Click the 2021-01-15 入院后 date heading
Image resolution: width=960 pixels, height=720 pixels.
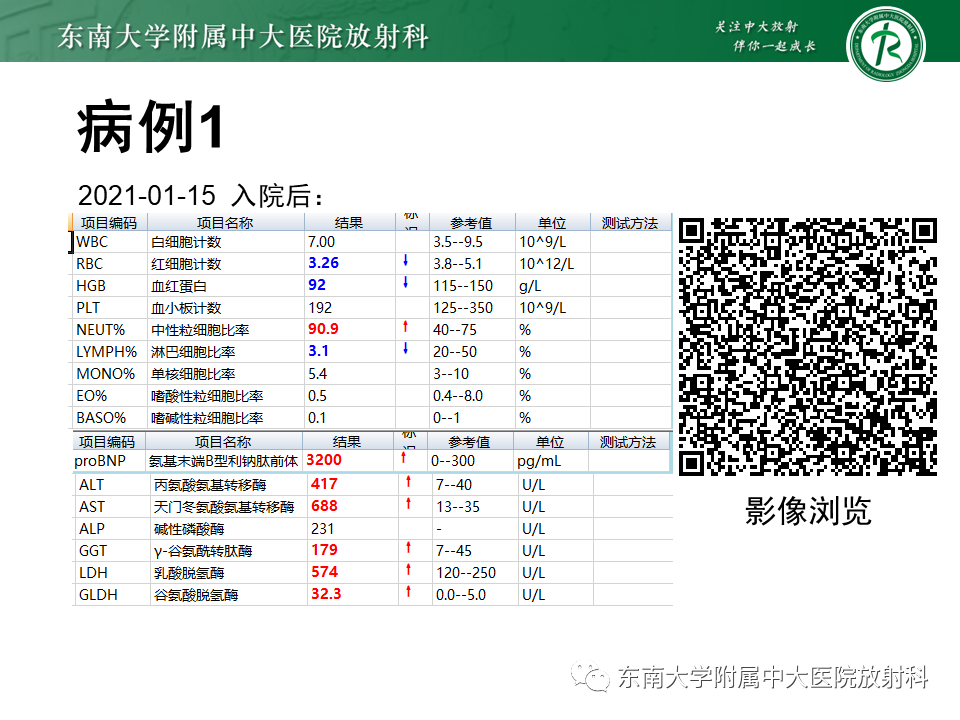point(200,196)
